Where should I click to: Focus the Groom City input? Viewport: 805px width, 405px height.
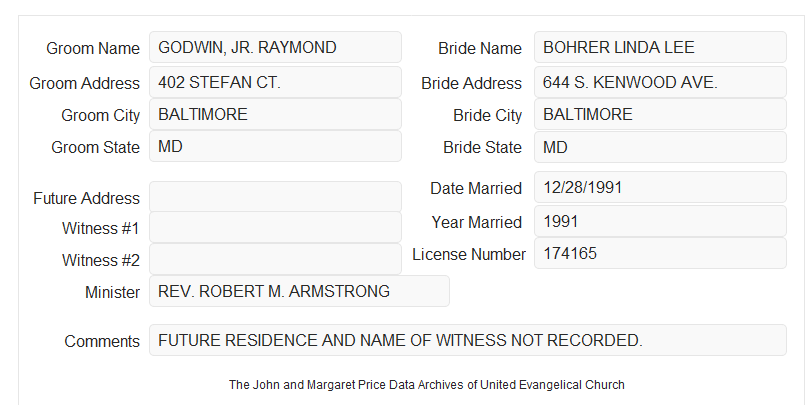click(275, 114)
